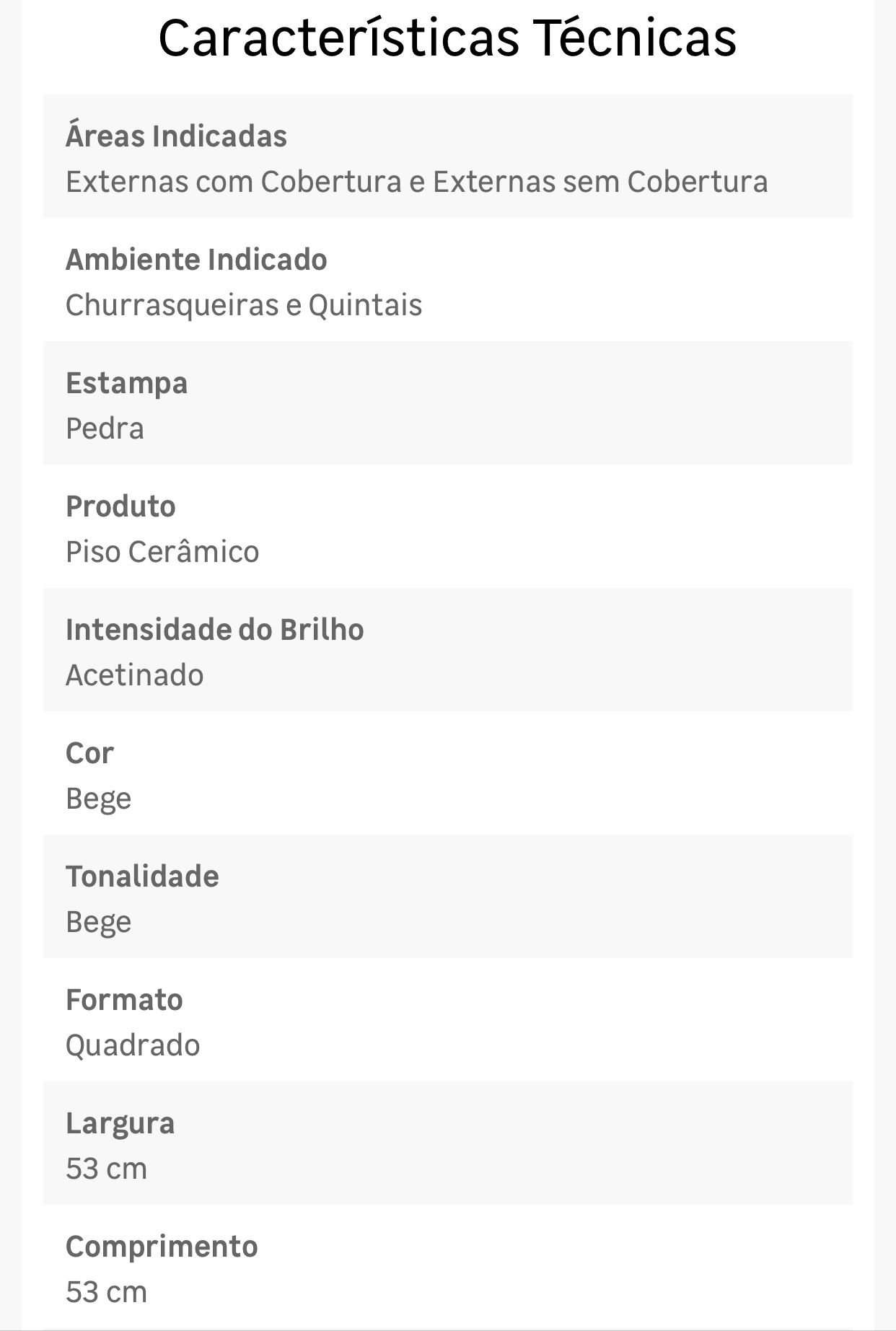Click the Piso Cerâmico value
This screenshot has width=896, height=1331.
(162, 552)
